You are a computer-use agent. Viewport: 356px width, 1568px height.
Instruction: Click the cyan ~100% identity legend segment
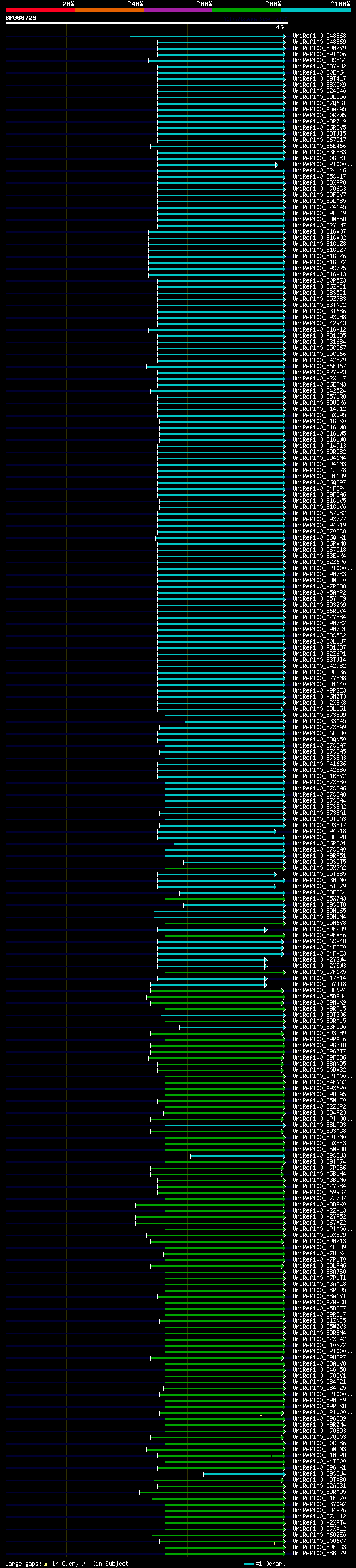(316, 10)
